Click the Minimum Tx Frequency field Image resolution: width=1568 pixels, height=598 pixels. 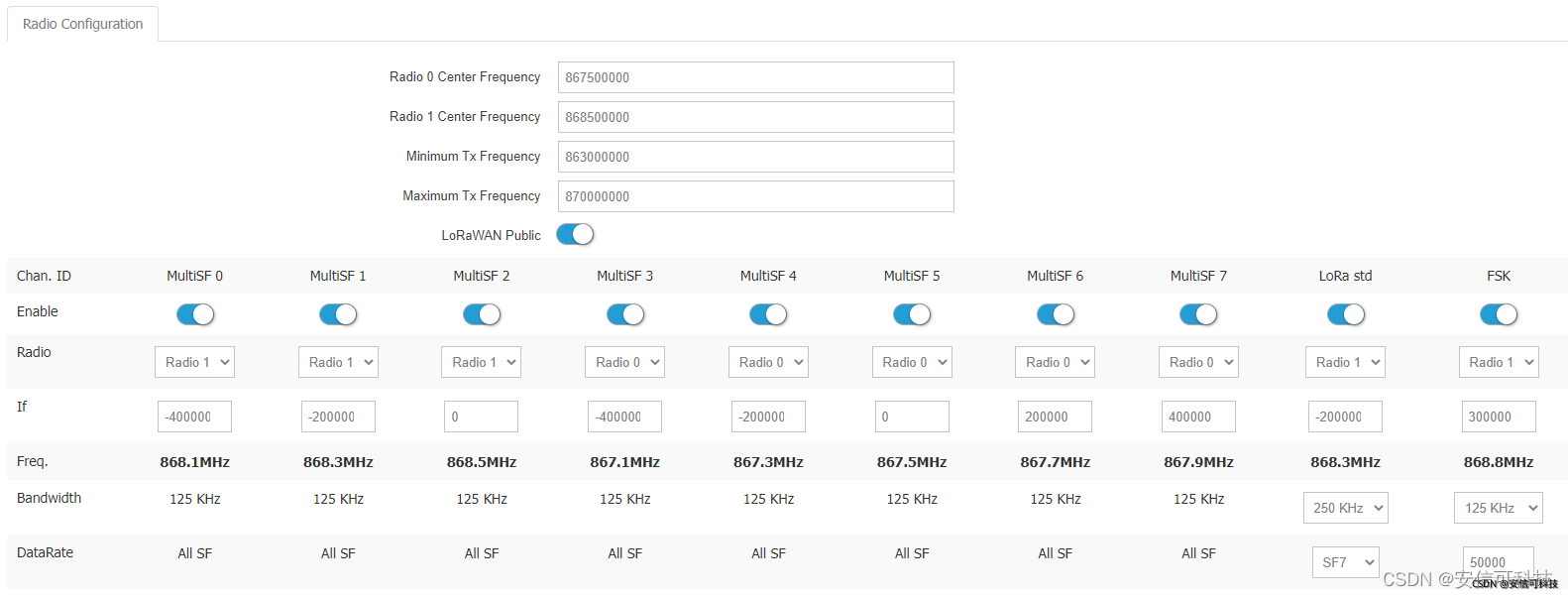pyautogui.click(x=755, y=157)
